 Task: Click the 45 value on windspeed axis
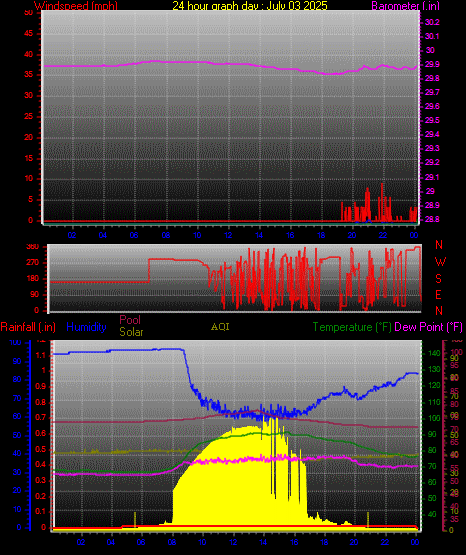click(28, 34)
